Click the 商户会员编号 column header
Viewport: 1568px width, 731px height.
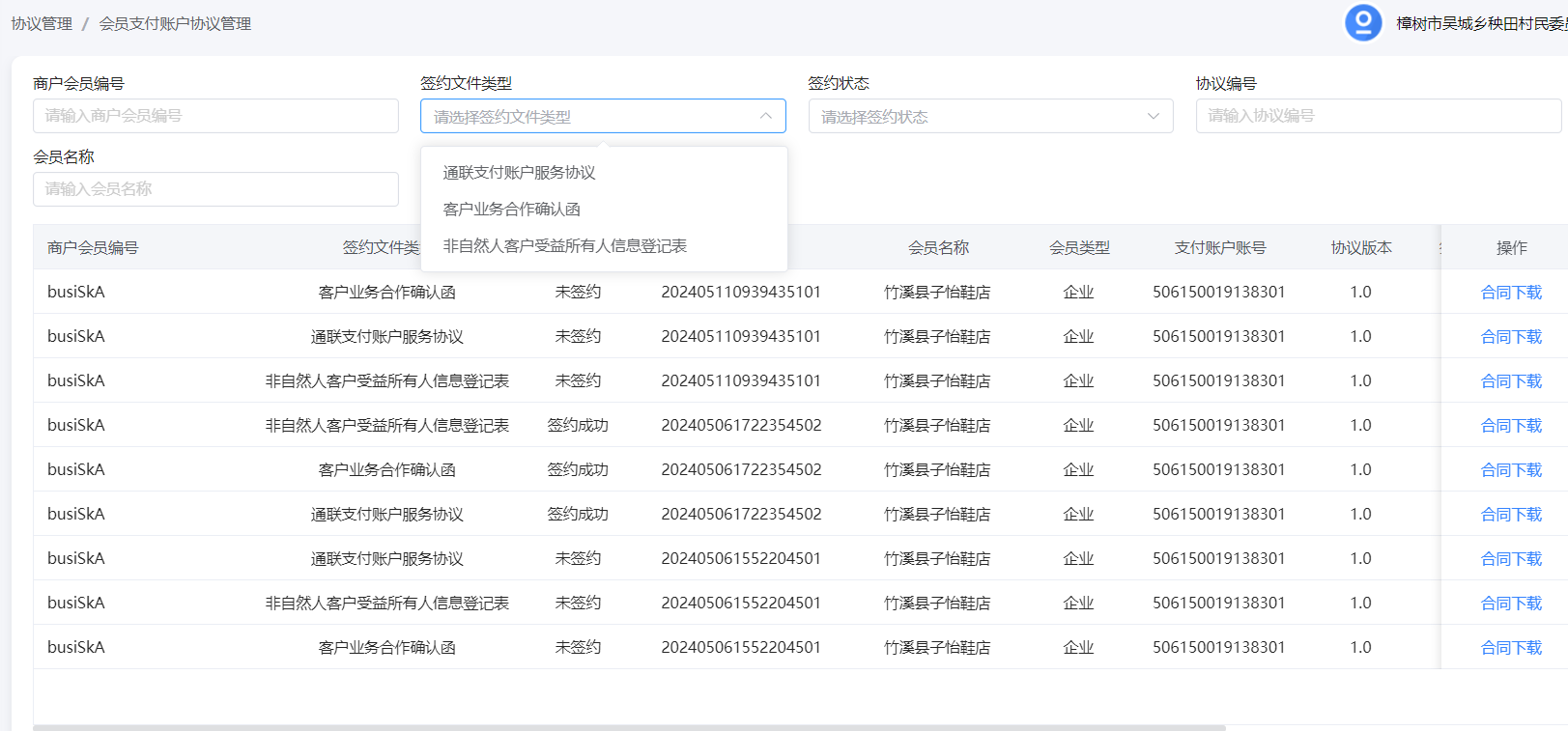[x=93, y=248]
